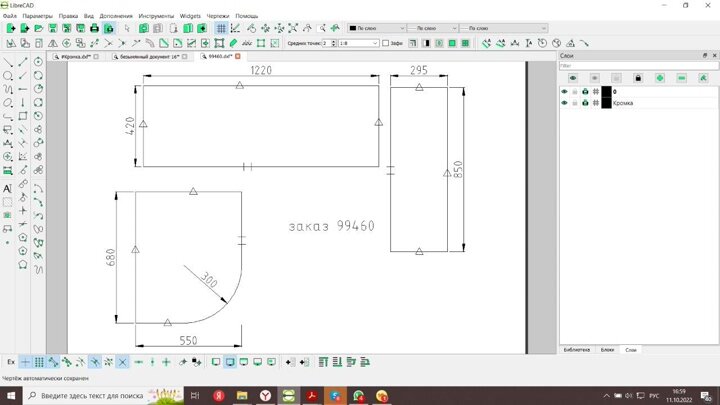This screenshot has height=405, width=720.
Task: Toggle visibility of layer 0
Action: pos(564,92)
